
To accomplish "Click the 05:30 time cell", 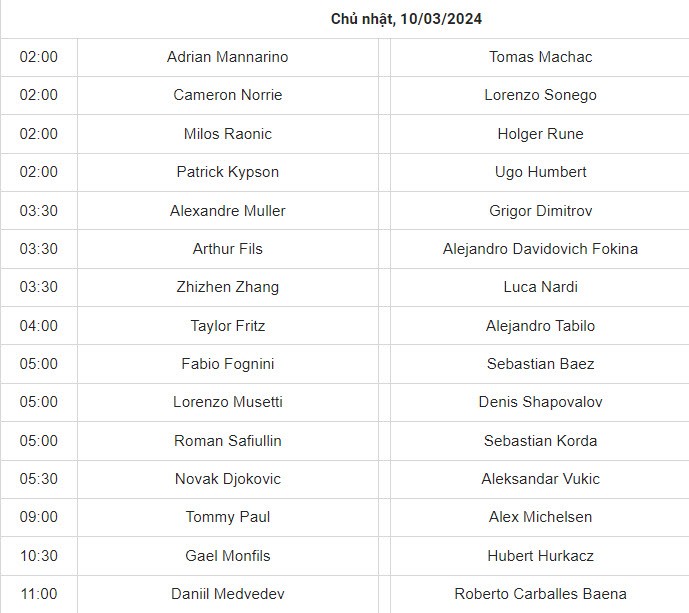I will pyautogui.click(x=39, y=479).
